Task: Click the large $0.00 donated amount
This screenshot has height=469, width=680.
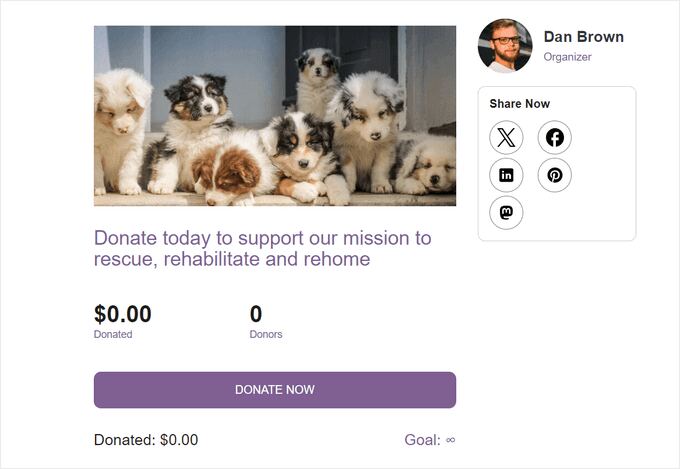Action: coord(123,315)
